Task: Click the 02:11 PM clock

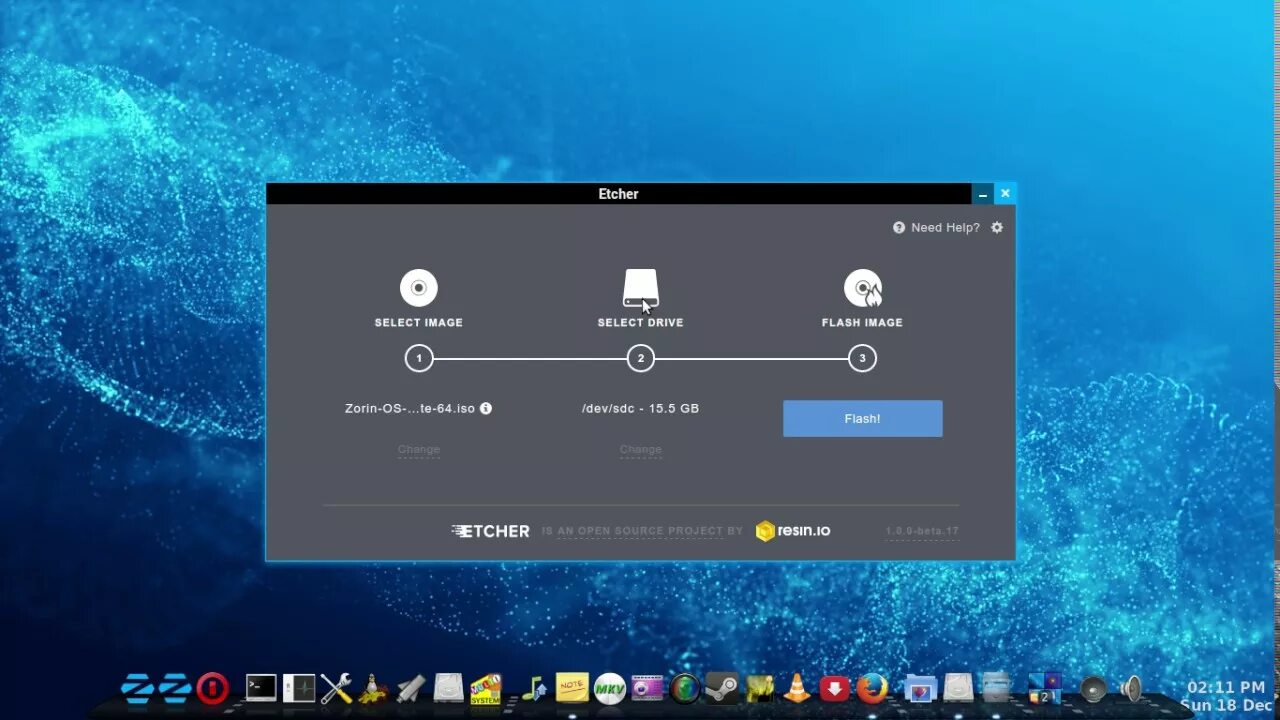Action: click(1226, 688)
